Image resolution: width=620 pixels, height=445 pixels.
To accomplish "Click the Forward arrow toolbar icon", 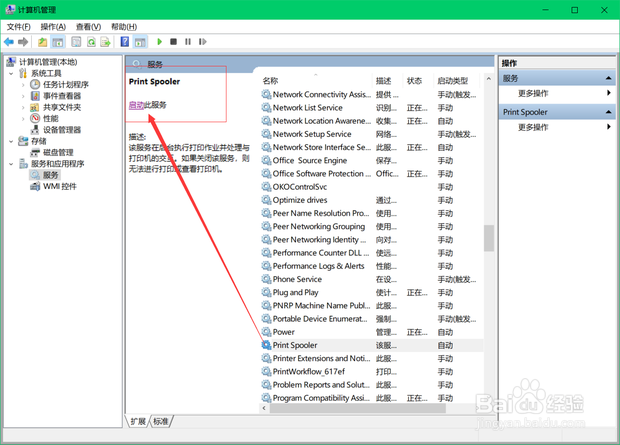I will [x=23, y=42].
